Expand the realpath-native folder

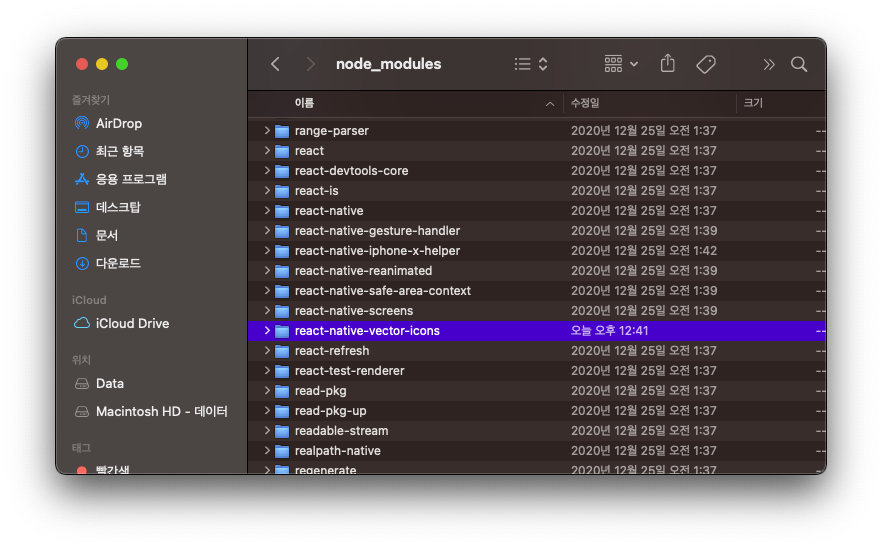click(267, 451)
